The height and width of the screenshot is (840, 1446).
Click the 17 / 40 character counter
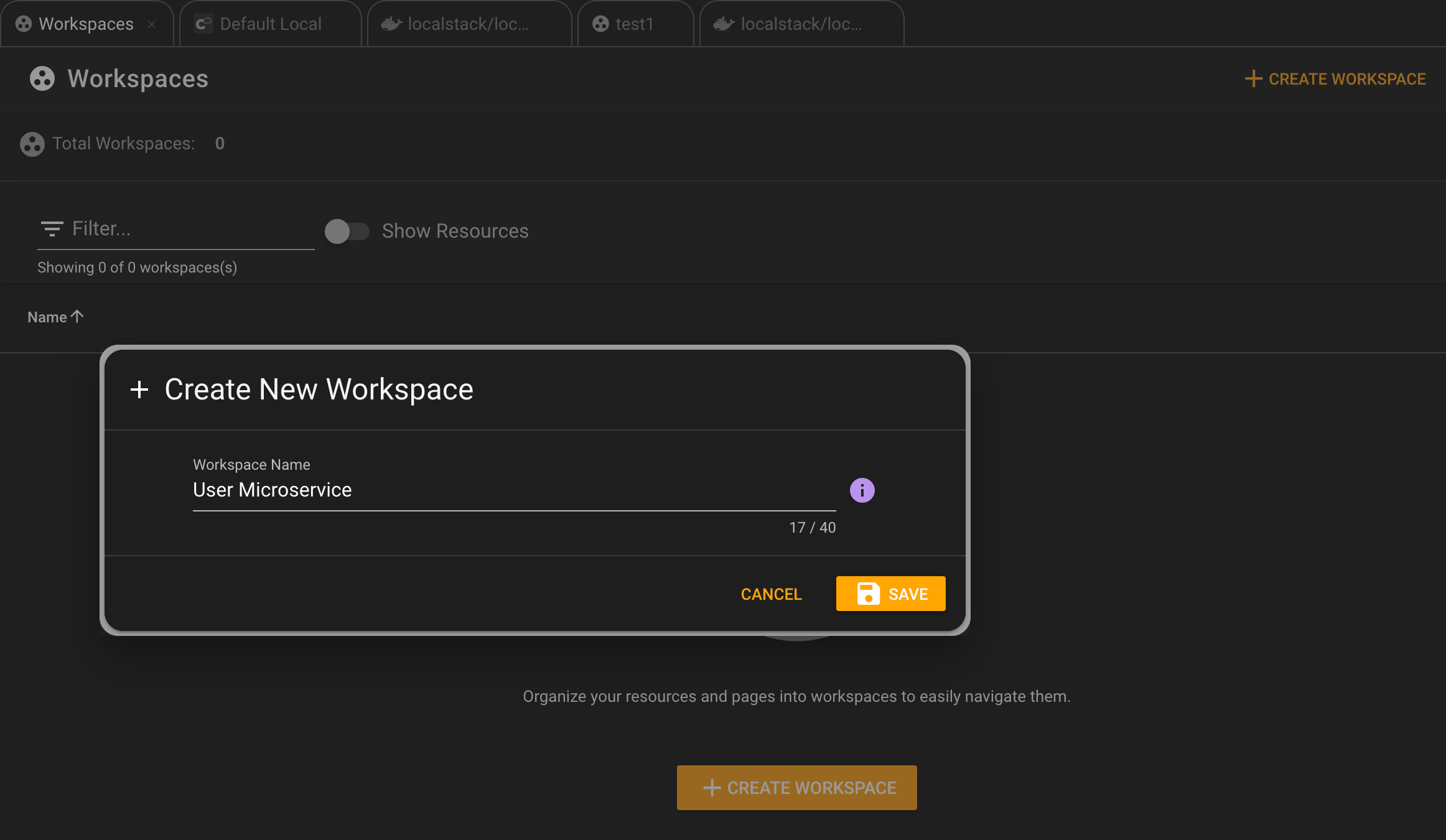click(x=812, y=528)
